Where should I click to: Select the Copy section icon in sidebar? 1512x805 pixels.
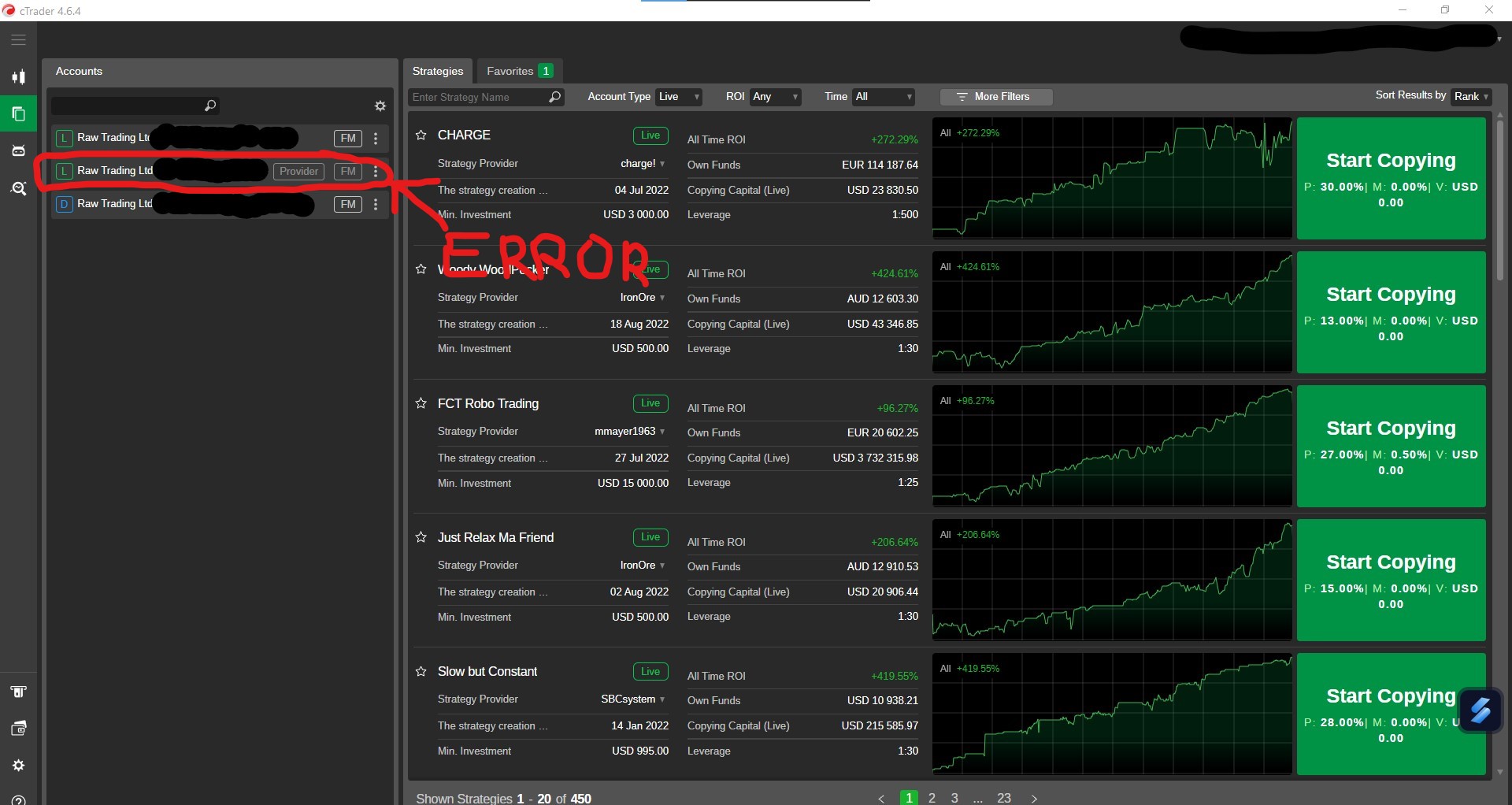(x=18, y=114)
